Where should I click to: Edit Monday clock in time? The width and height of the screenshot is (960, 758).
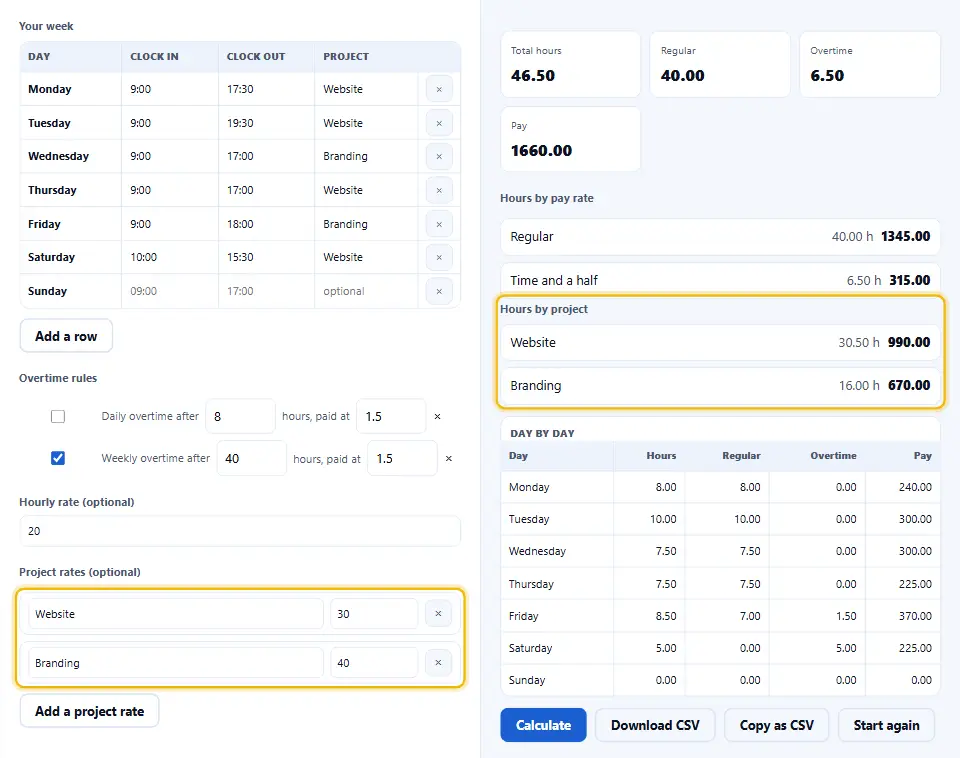pyautogui.click(x=170, y=89)
